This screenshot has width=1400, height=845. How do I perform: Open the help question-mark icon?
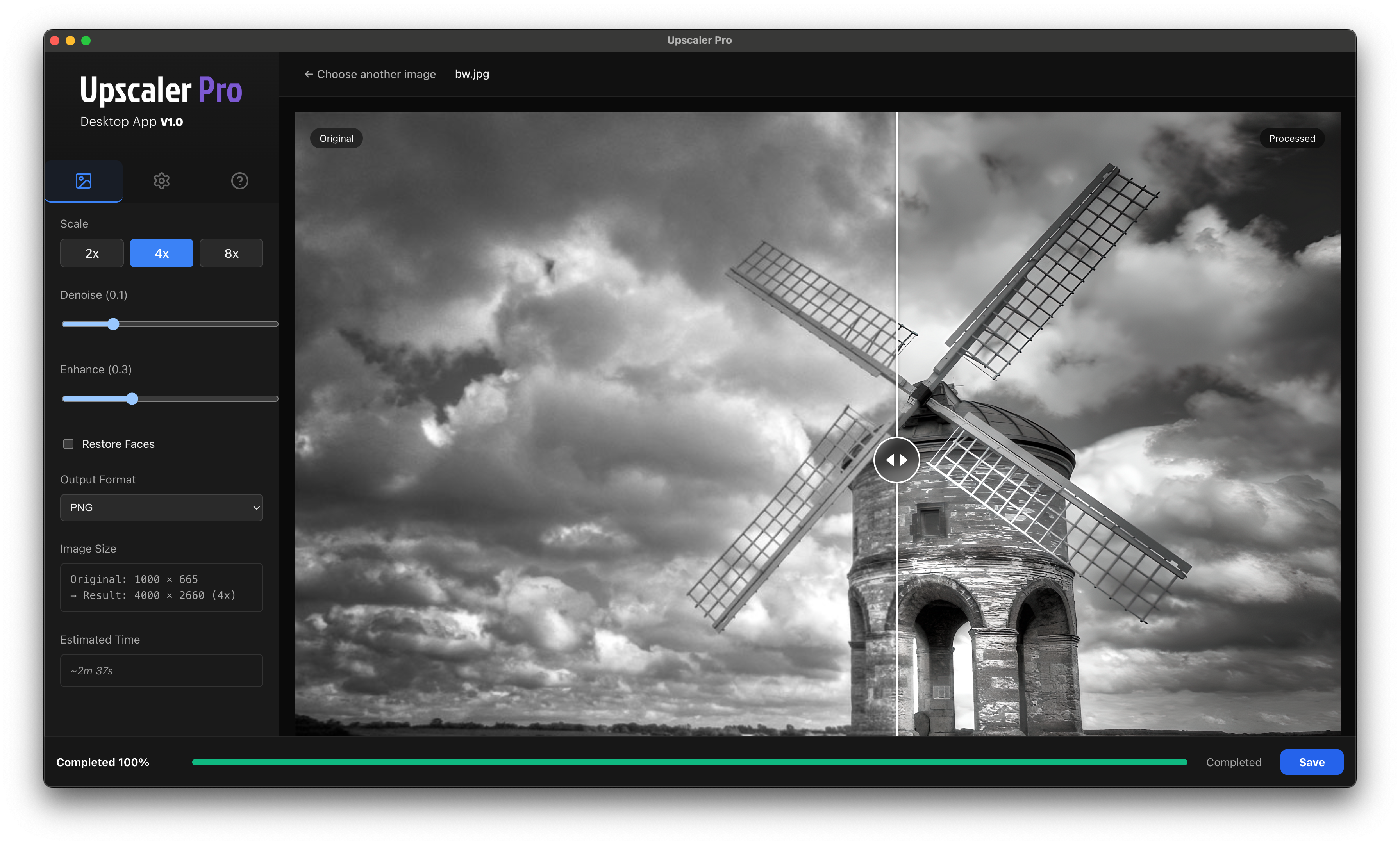239,181
